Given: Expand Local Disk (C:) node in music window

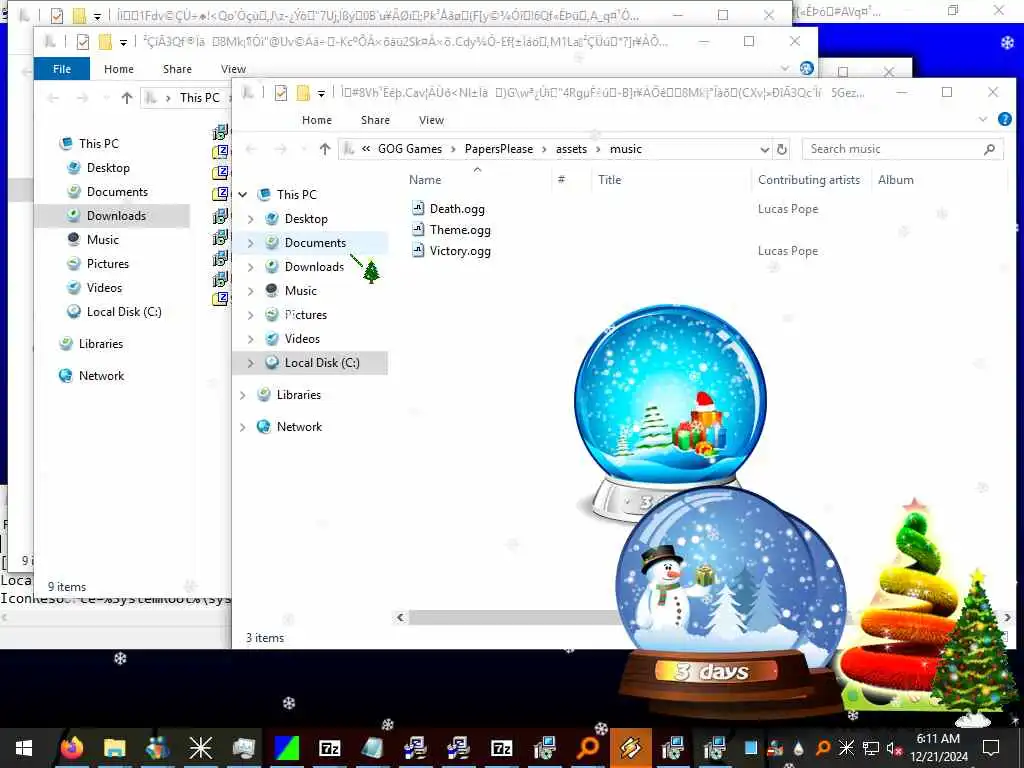Looking at the screenshot, I should coord(251,363).
